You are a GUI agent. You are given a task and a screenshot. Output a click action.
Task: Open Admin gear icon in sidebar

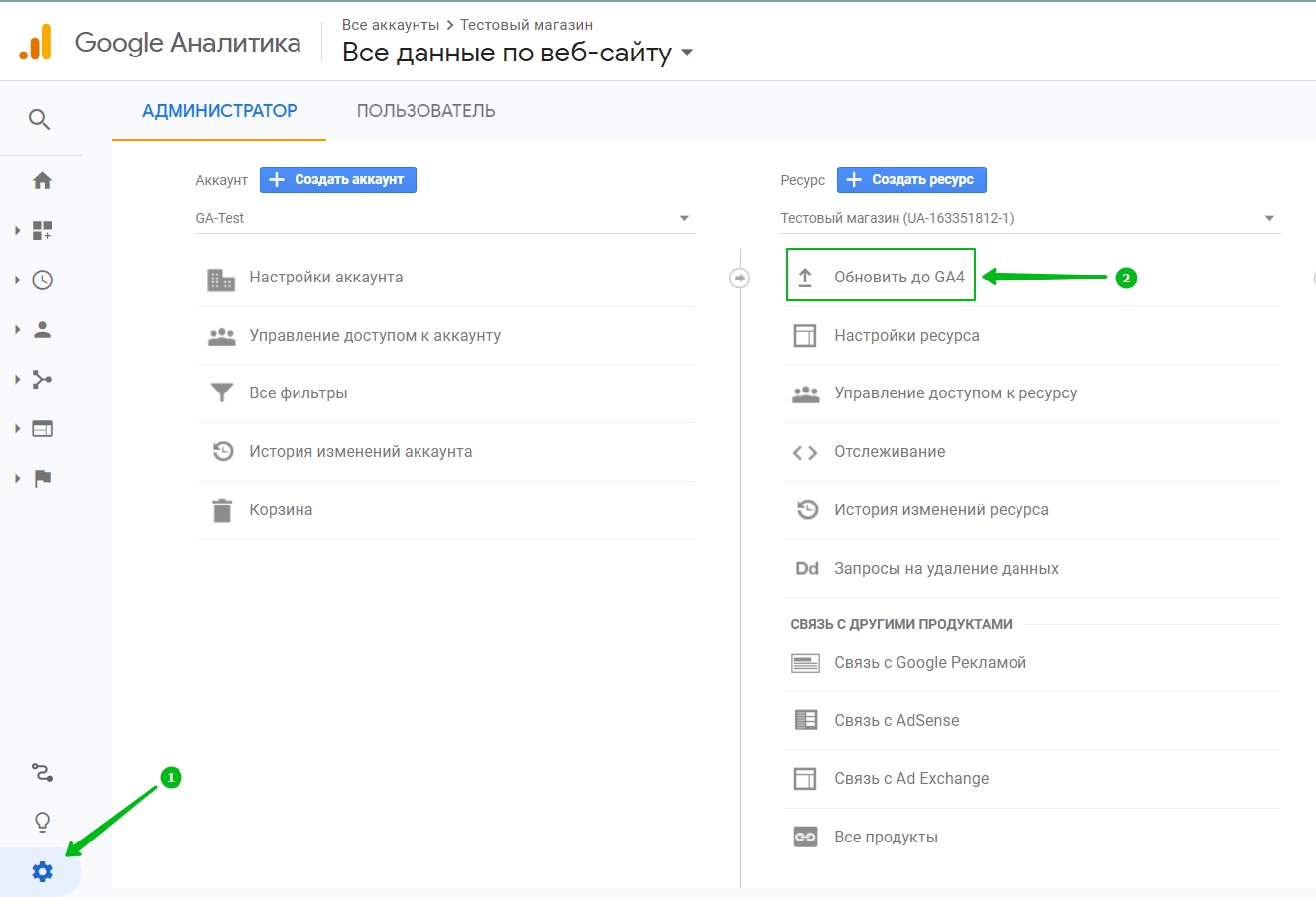click(42, 872)
